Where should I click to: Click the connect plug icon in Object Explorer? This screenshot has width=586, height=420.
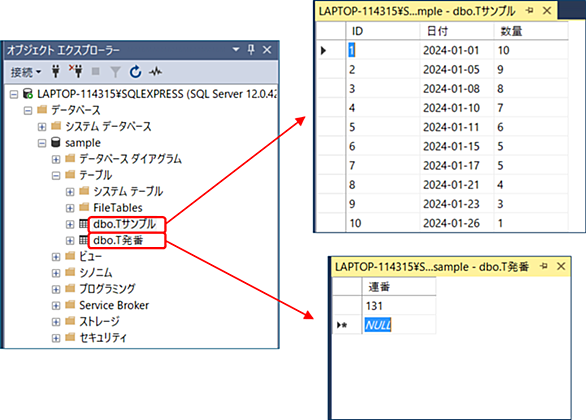point(56,71)
